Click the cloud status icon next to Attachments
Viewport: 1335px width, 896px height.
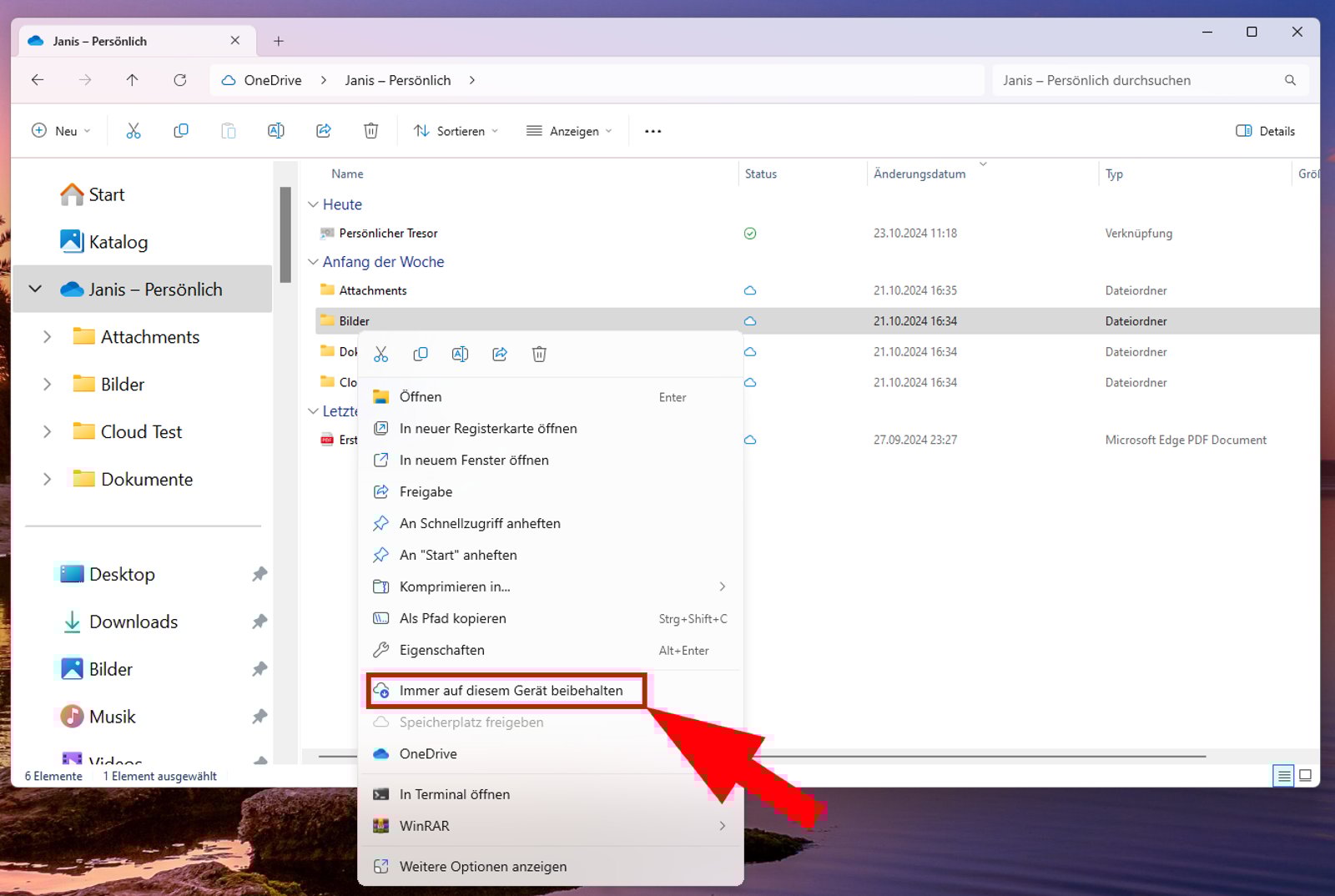tap(749, 290)
